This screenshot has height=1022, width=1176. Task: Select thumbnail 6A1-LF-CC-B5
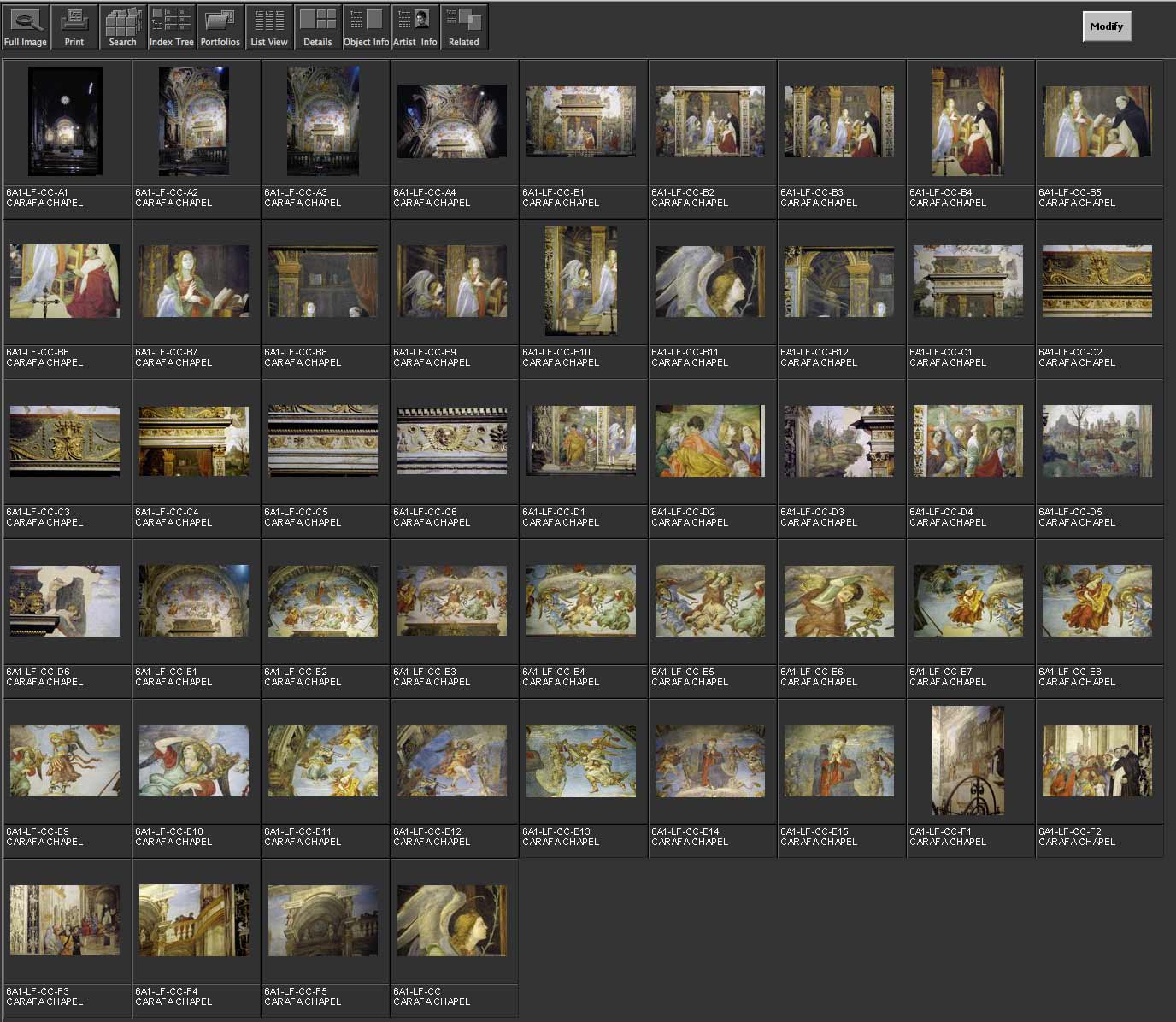click(x=1097, y=121)
